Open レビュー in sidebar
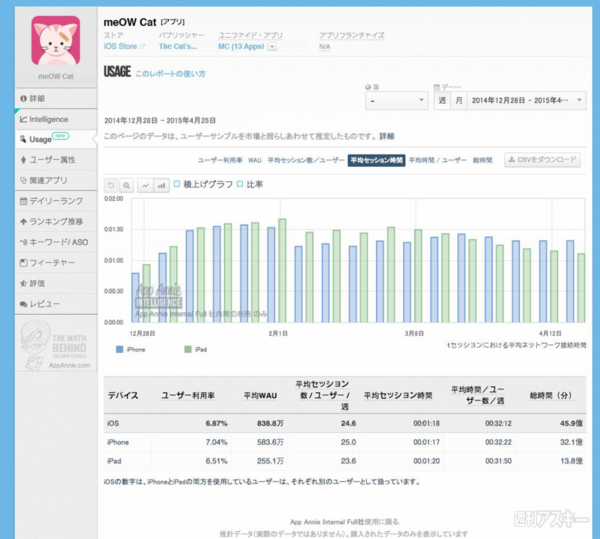Screen dimensions: 600x539 (x=56, y=304)
